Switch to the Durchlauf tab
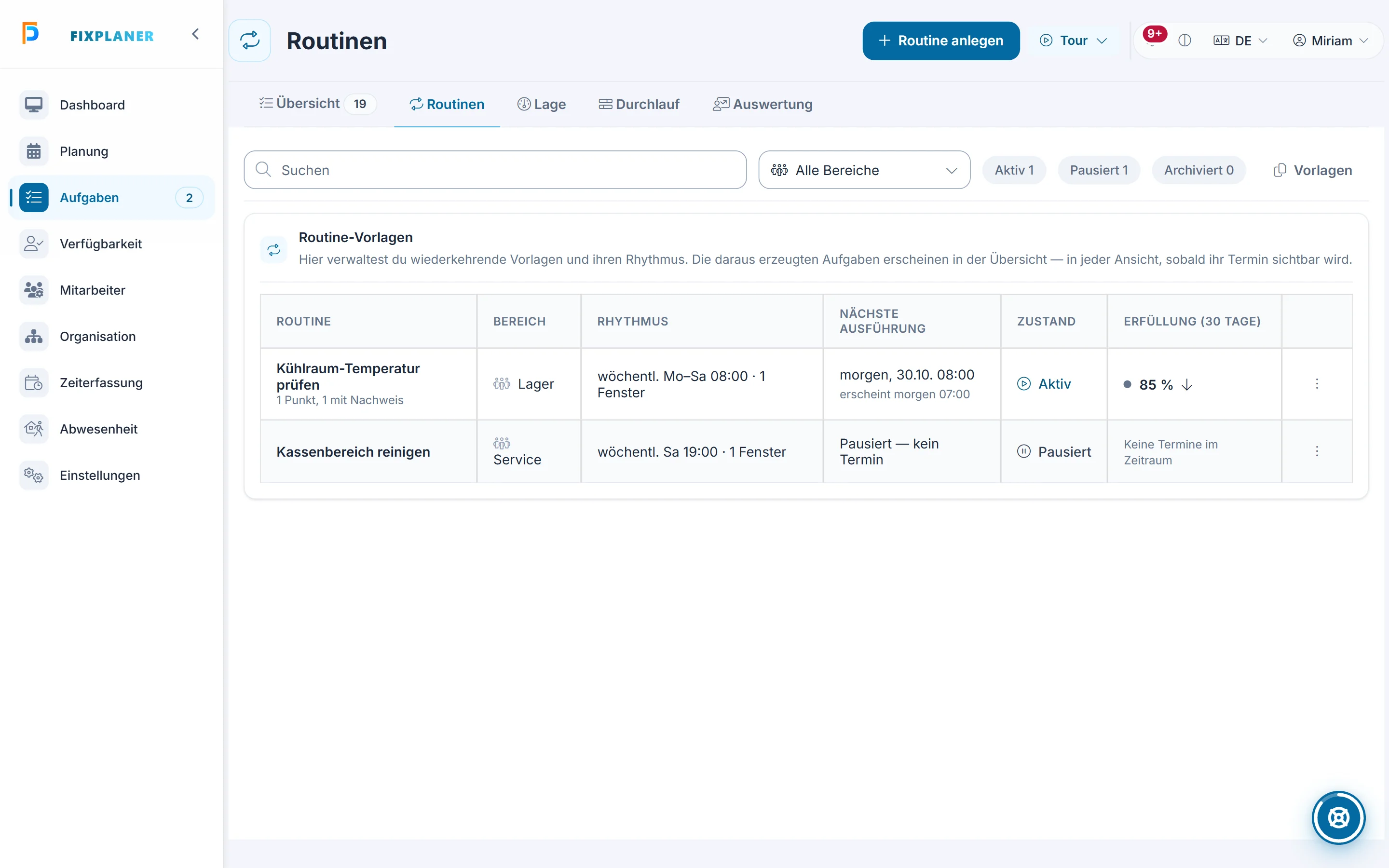Image resolution: width=1389 pixels, height=868 pixels. click(x=639, y=105)
